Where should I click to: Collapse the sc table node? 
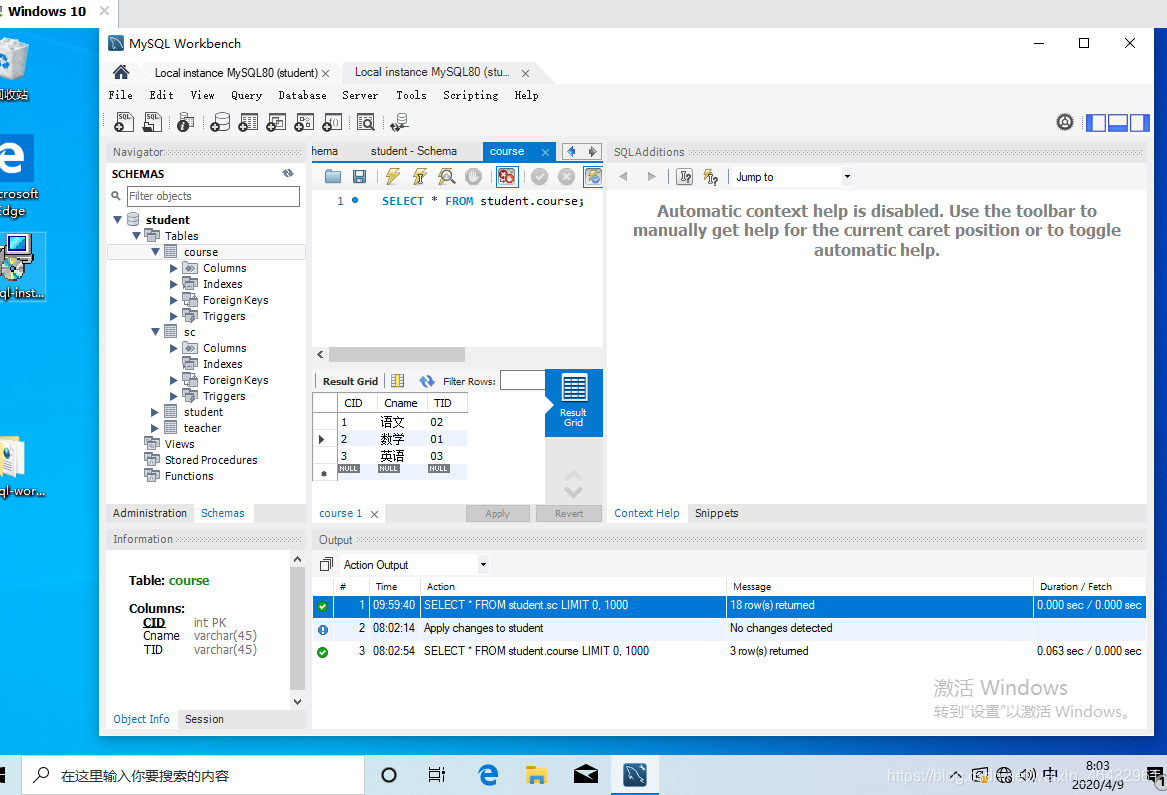point(156,332)
